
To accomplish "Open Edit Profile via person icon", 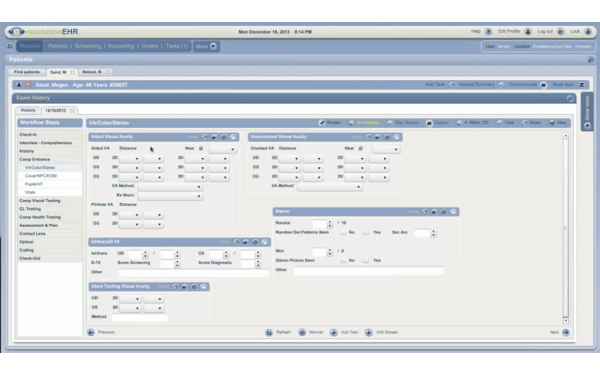I will (x=528, y=32).
